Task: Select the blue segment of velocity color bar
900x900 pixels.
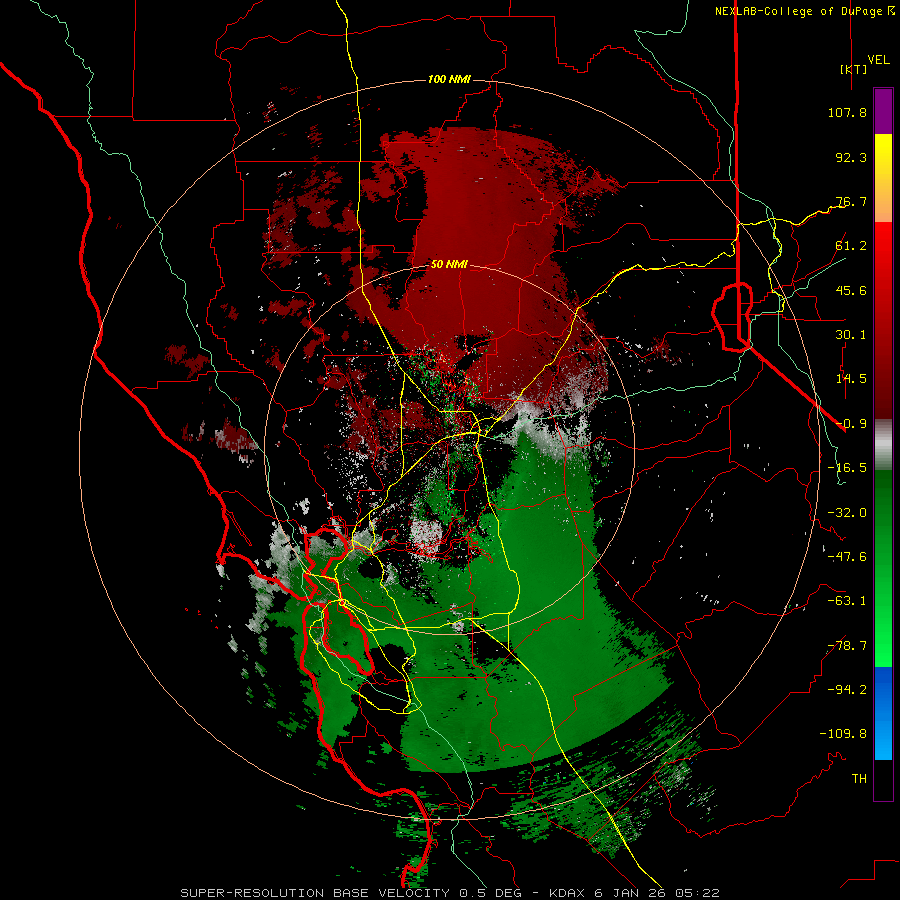Action: click(883, 713)
